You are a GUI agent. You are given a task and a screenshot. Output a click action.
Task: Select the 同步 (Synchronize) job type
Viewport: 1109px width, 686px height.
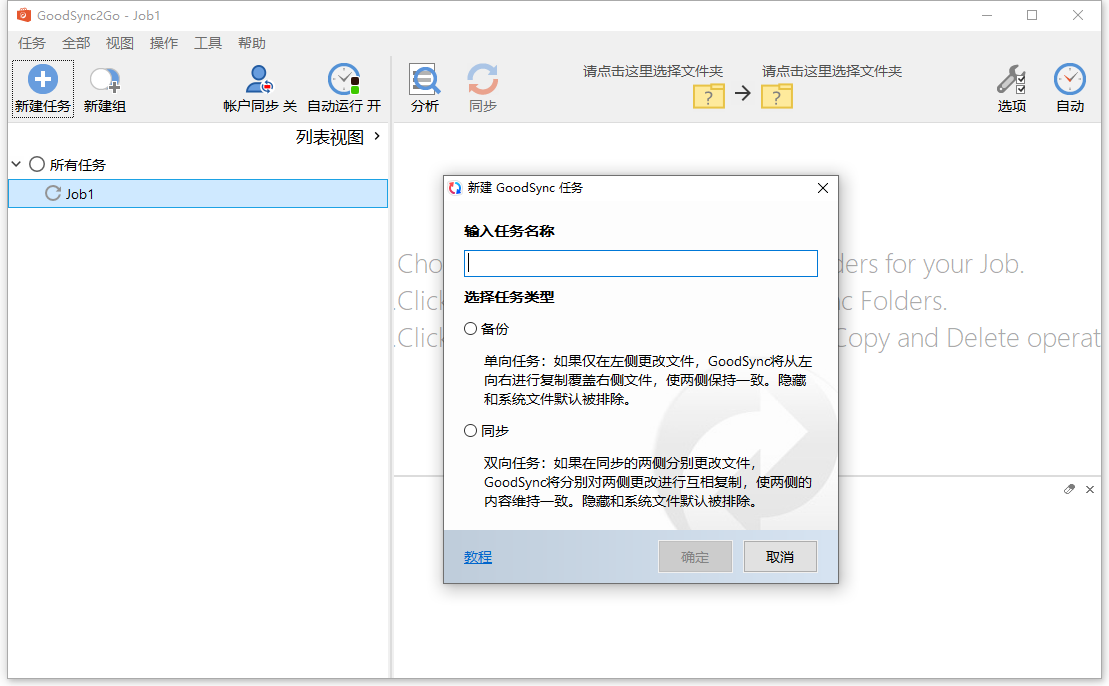[x=470, y=430]
